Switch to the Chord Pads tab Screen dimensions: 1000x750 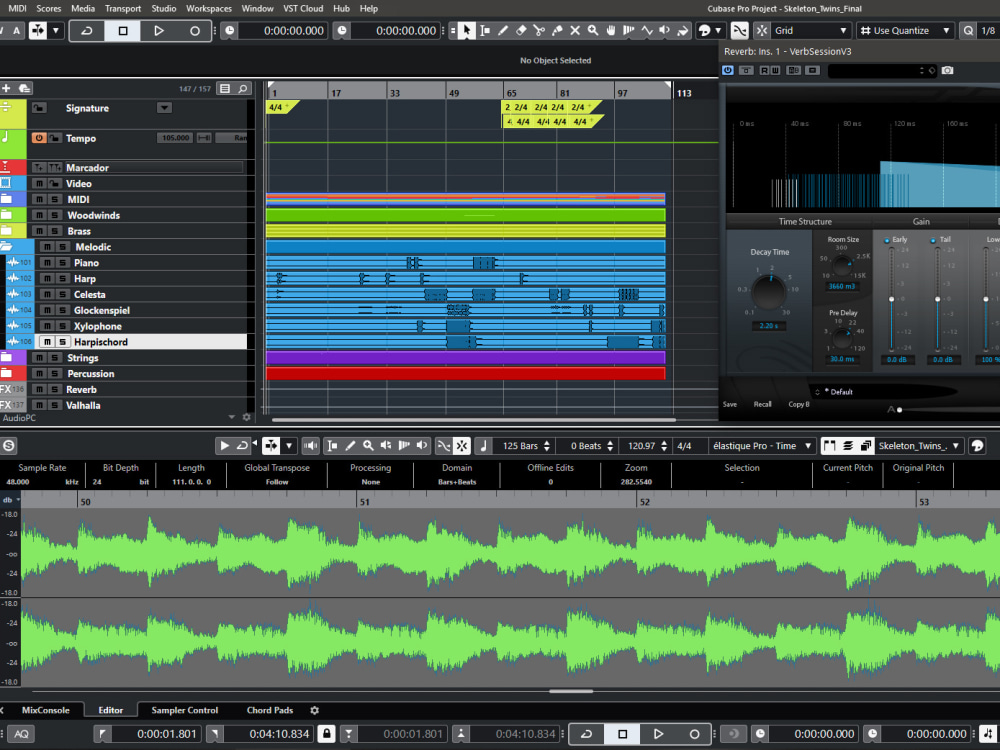[270, 710]
